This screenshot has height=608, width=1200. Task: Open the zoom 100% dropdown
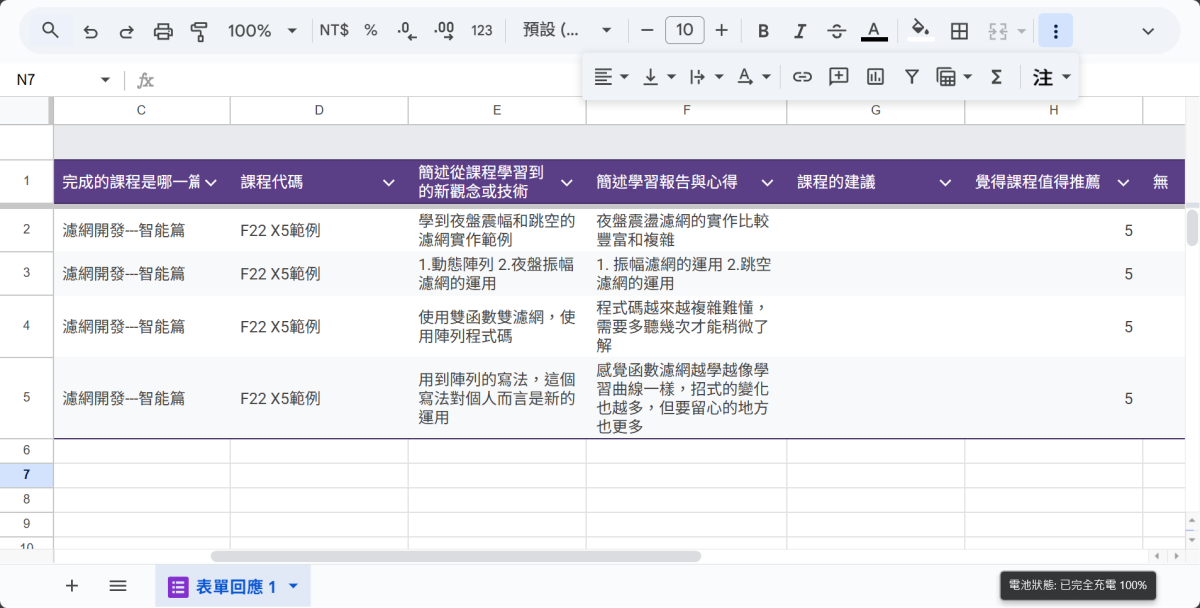click(x=262, y=31)
